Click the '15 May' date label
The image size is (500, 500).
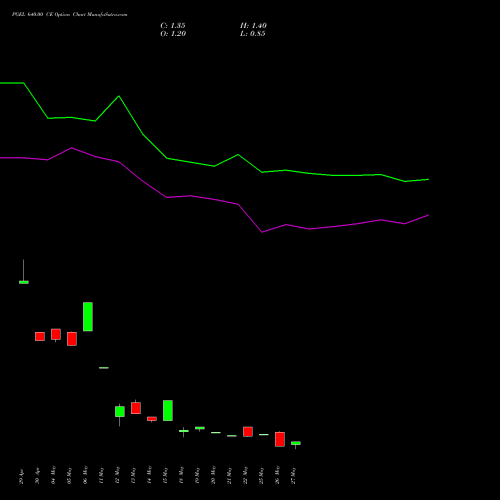(x=165, y=475)
